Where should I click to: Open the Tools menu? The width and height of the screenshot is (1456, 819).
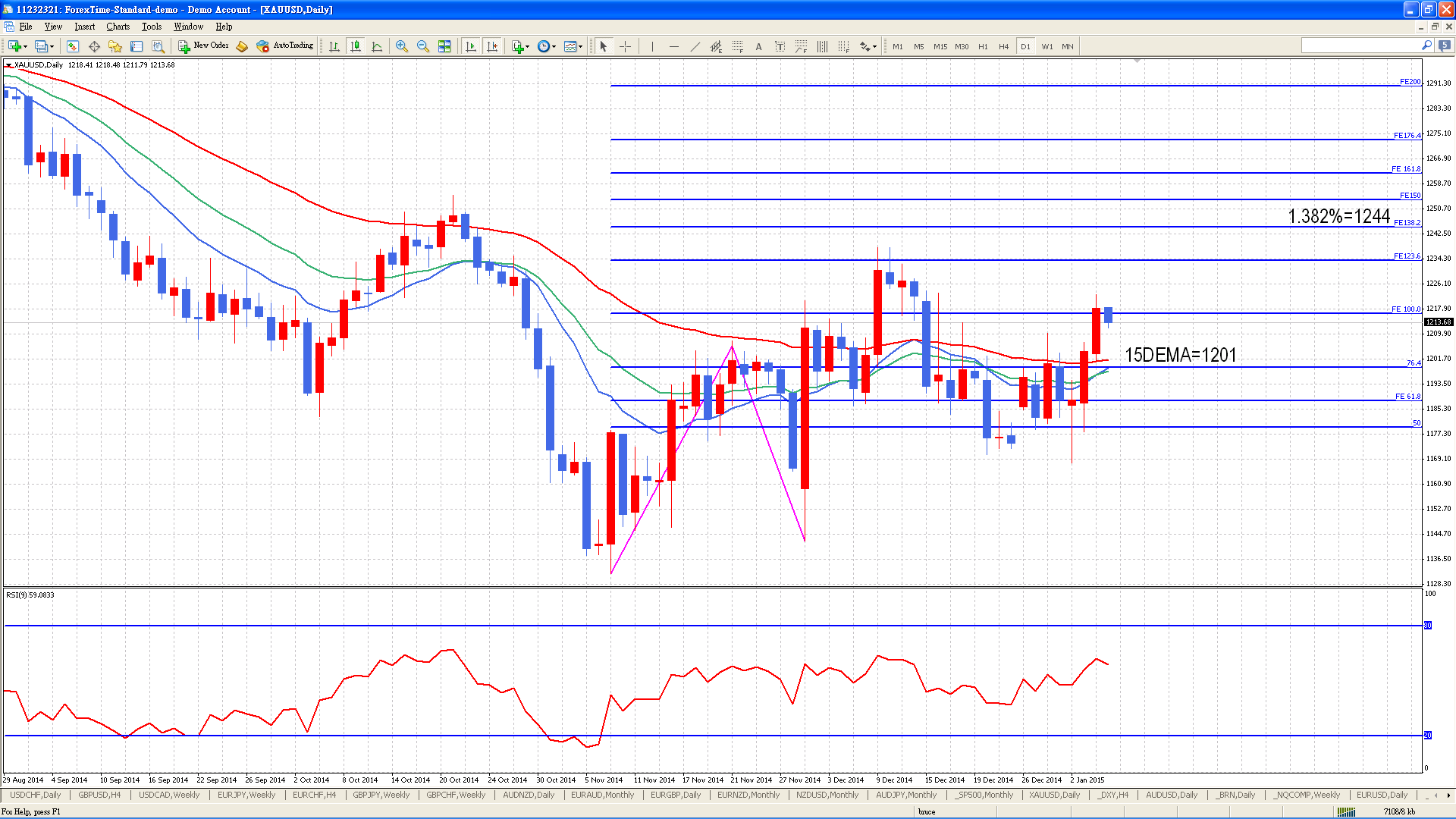(152, 27)
